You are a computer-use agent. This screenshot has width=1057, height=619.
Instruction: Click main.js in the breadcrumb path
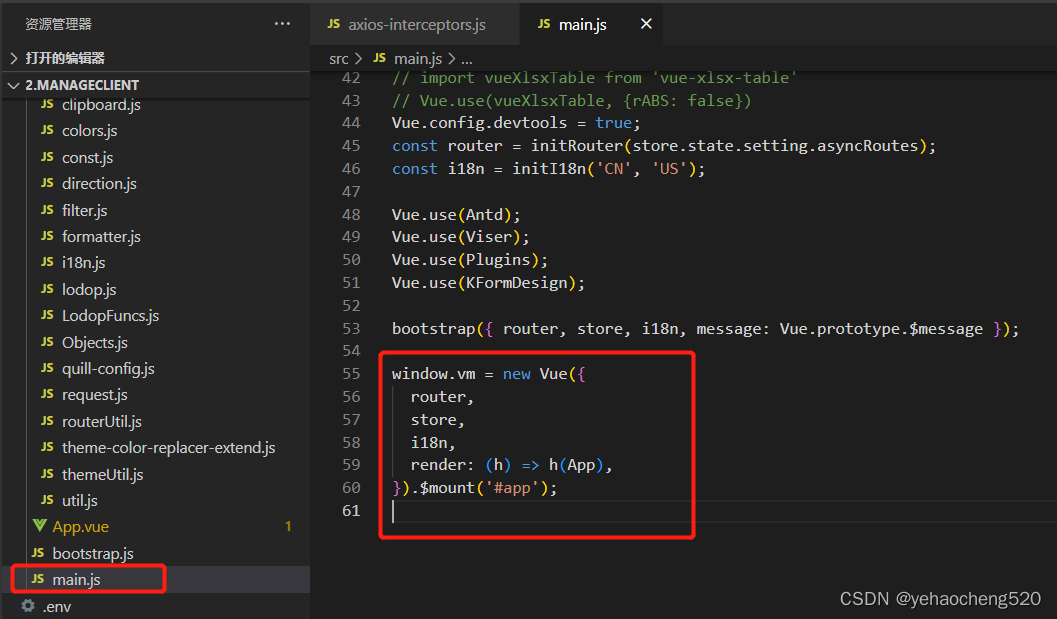pyautogui.click(x=418, y=59)
